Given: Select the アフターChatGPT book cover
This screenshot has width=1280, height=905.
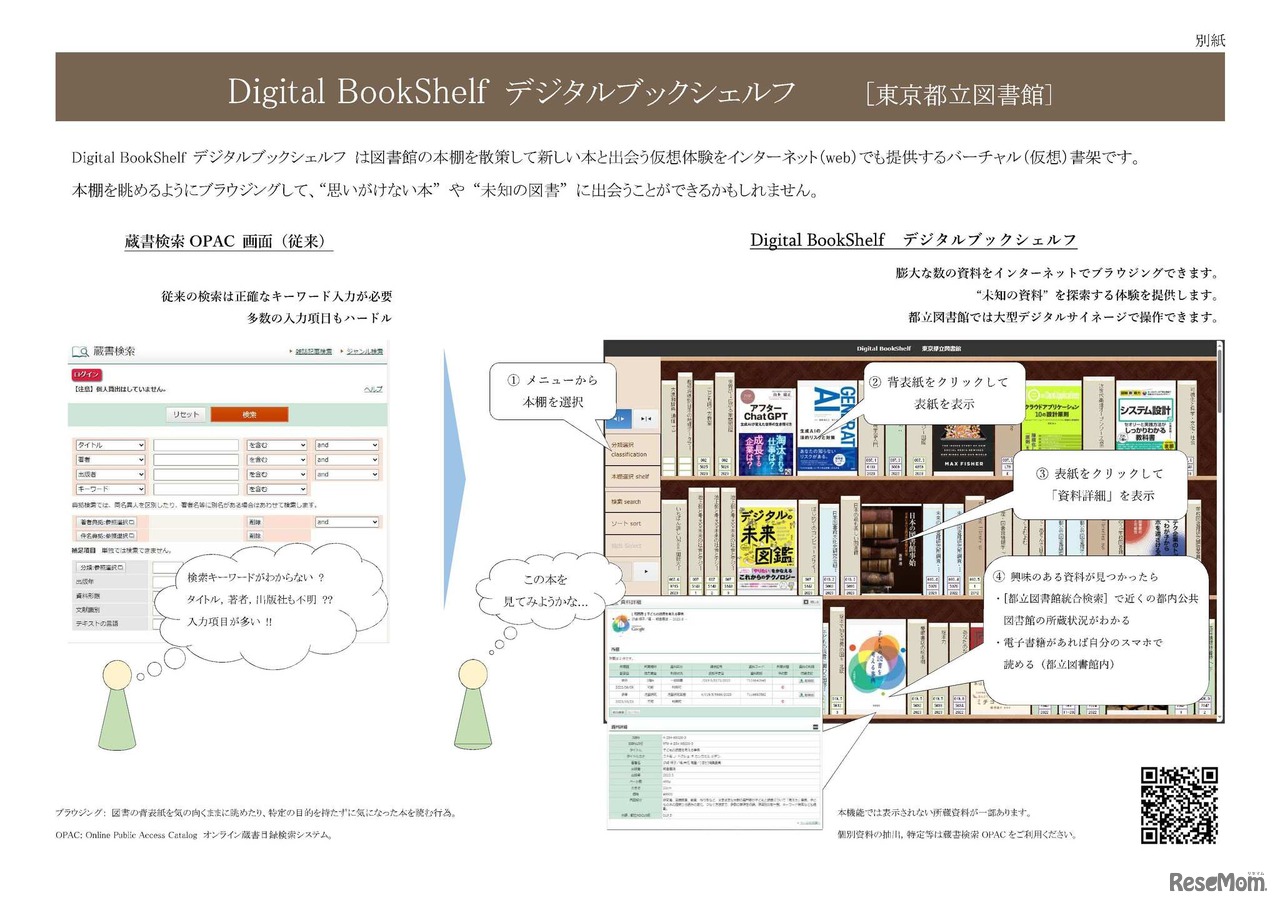Looking at the screenshot, I should (x=764, y=428).
